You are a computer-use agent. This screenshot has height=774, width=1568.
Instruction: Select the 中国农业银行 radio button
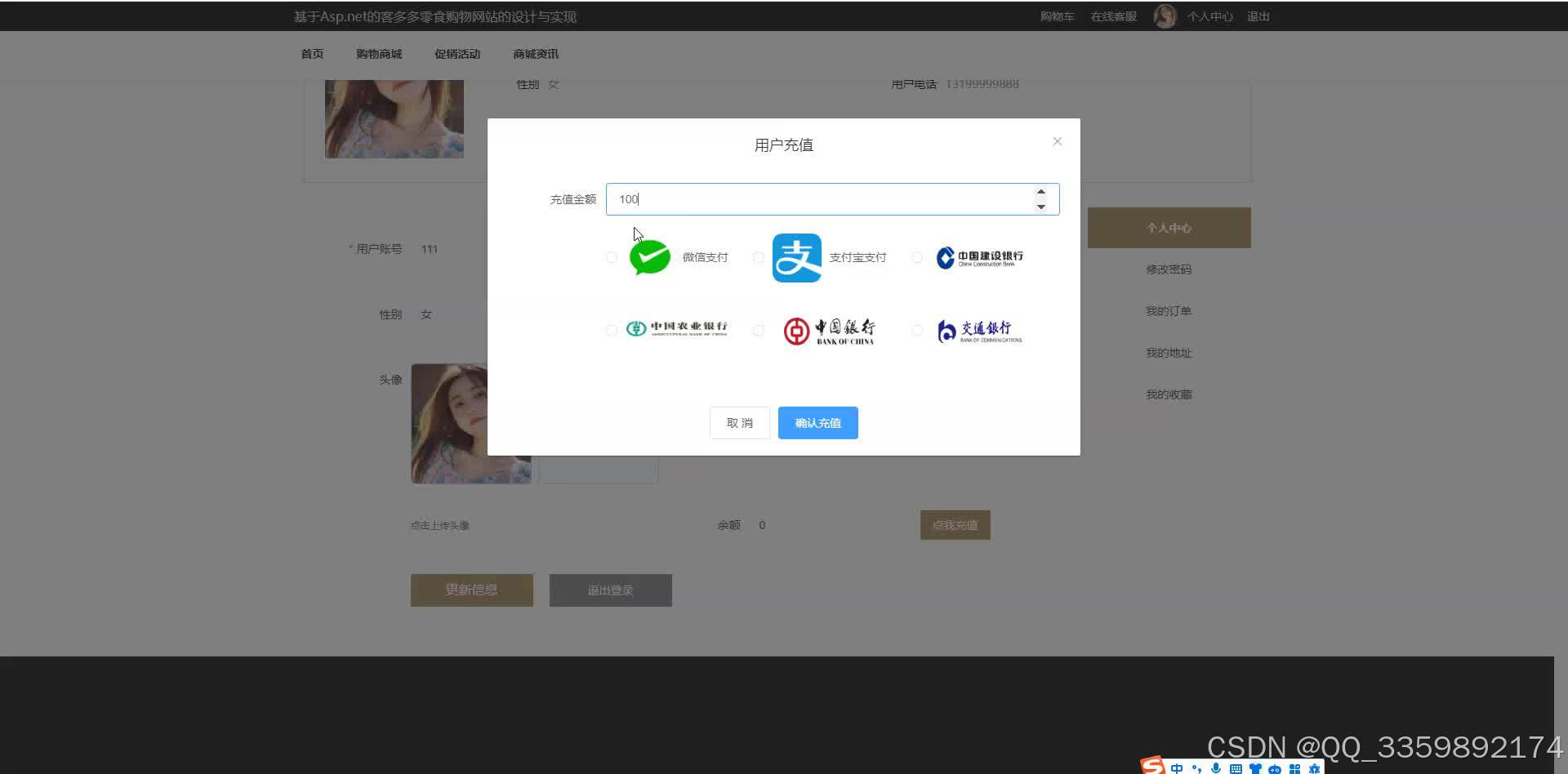click(612, 330)
